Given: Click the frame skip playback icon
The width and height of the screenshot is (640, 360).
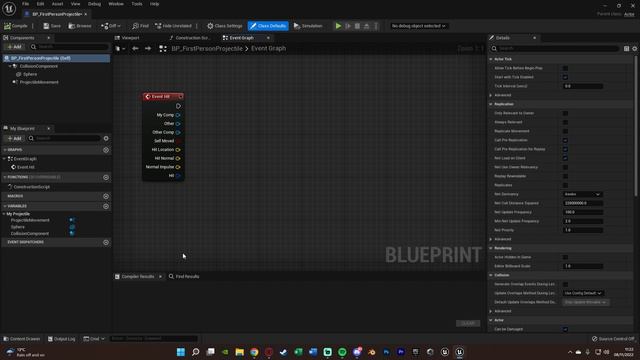Looking at the screenshot, I should (348, 26).
